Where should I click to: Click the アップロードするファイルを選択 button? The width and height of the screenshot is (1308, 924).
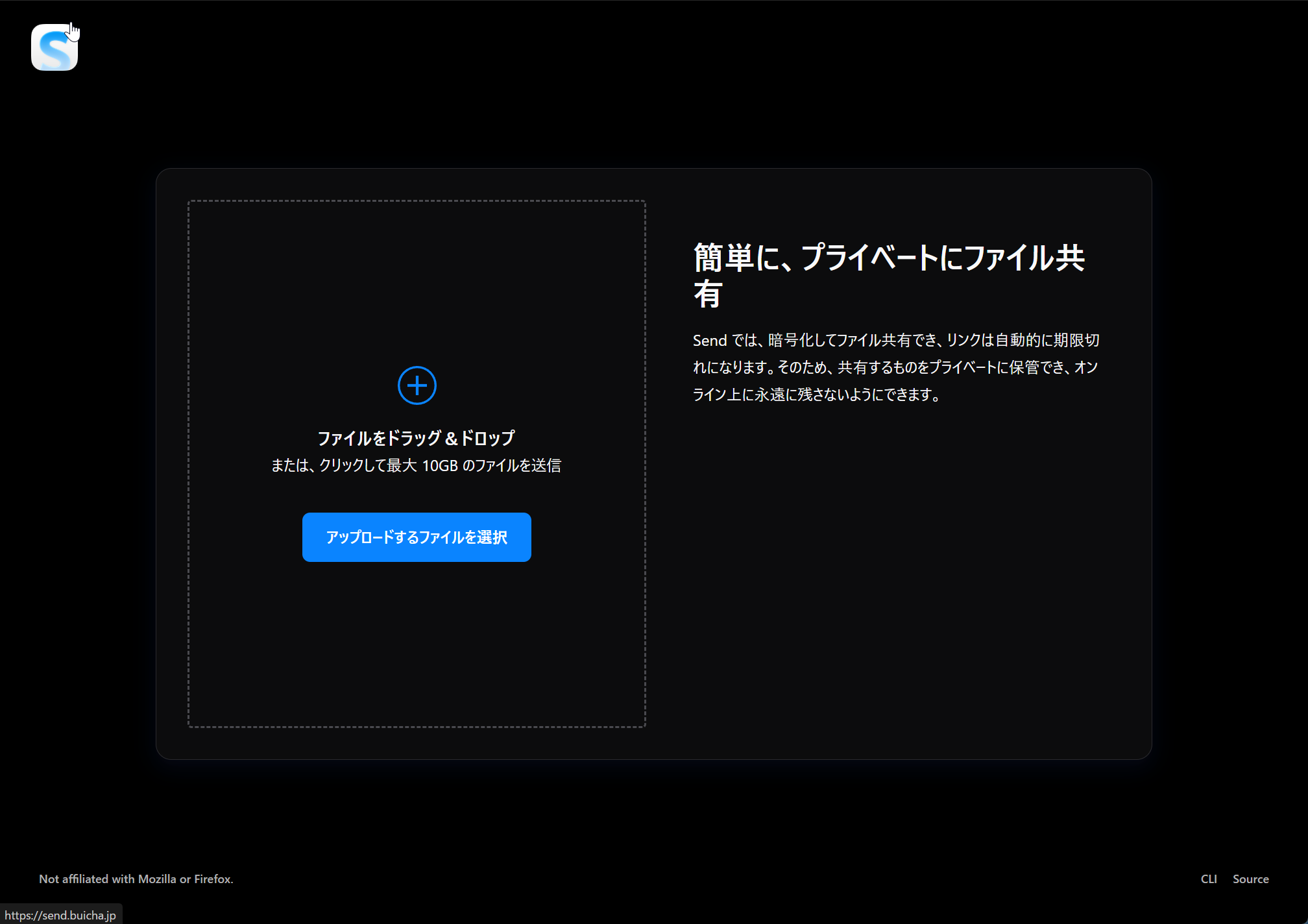point(417,537)
